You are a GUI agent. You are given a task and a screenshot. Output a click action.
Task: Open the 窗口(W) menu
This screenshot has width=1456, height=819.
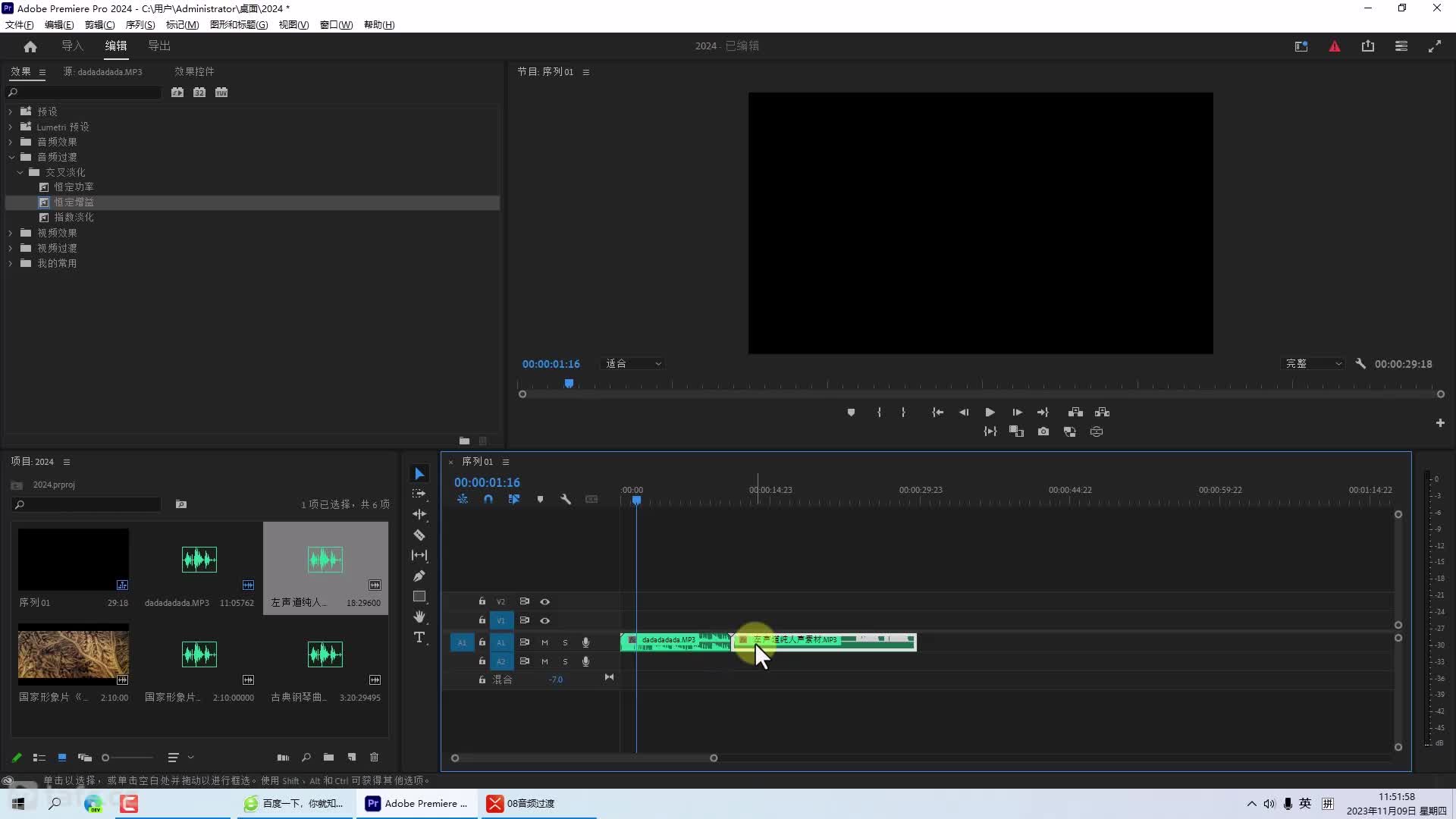pyautogui.click(x=336, y=25)
